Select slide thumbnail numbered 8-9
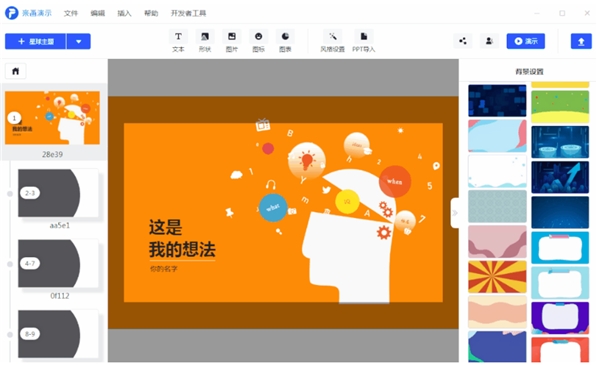 pyautogui.click(x=58, y=334)
